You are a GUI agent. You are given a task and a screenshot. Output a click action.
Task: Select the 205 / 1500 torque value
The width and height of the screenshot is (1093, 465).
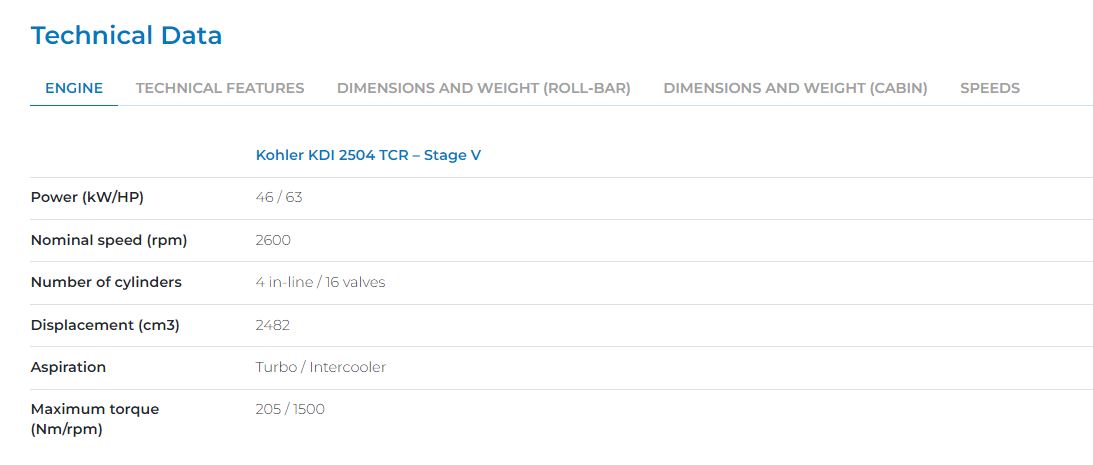point(290,409)
